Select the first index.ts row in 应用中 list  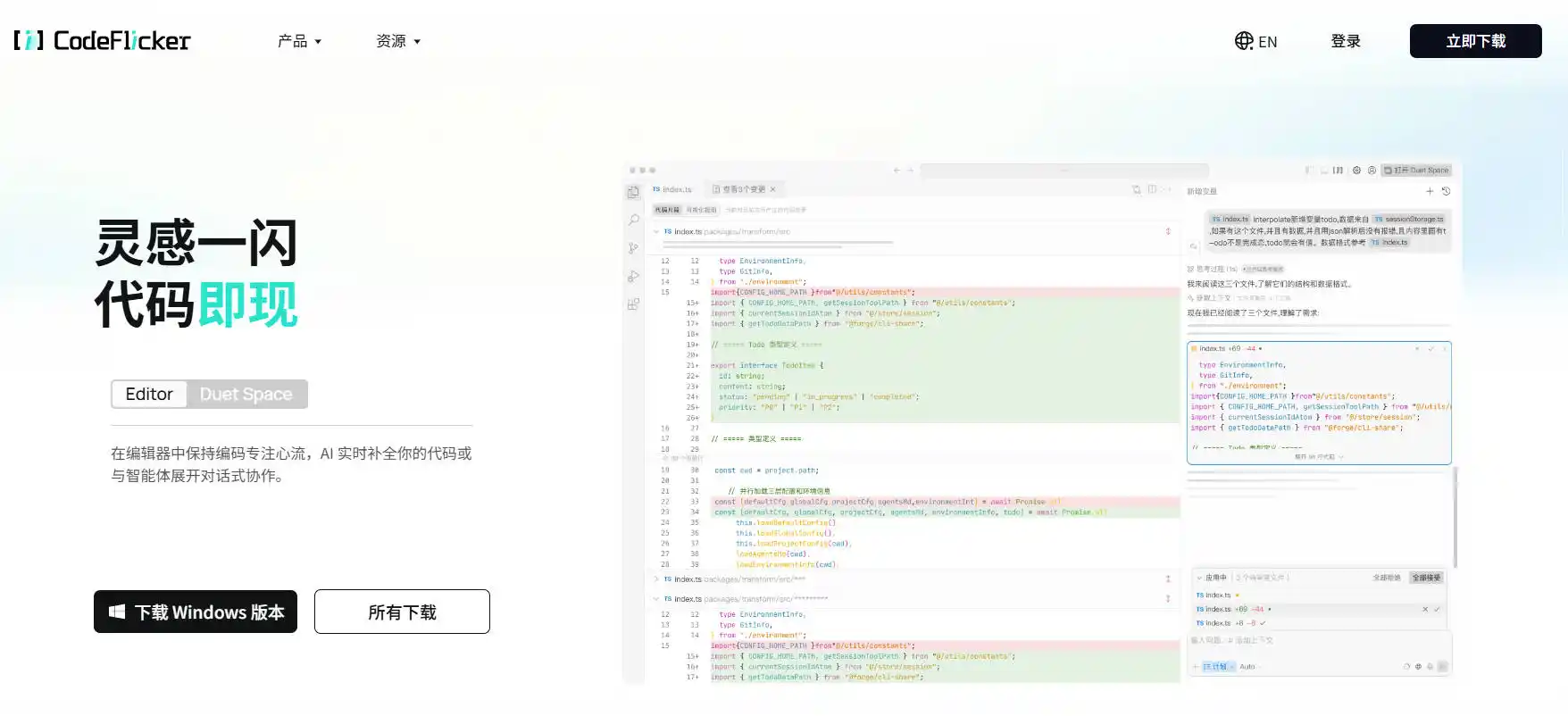[1319, 595]
